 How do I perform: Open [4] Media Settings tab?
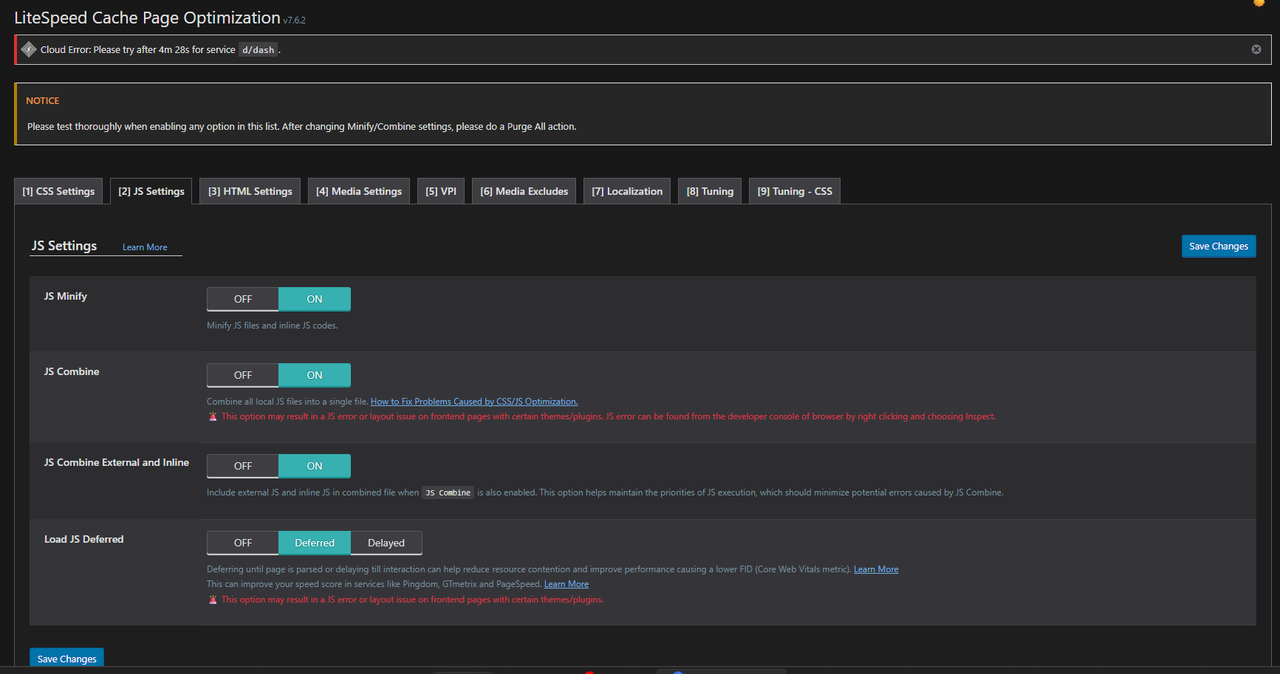[359, 191]
